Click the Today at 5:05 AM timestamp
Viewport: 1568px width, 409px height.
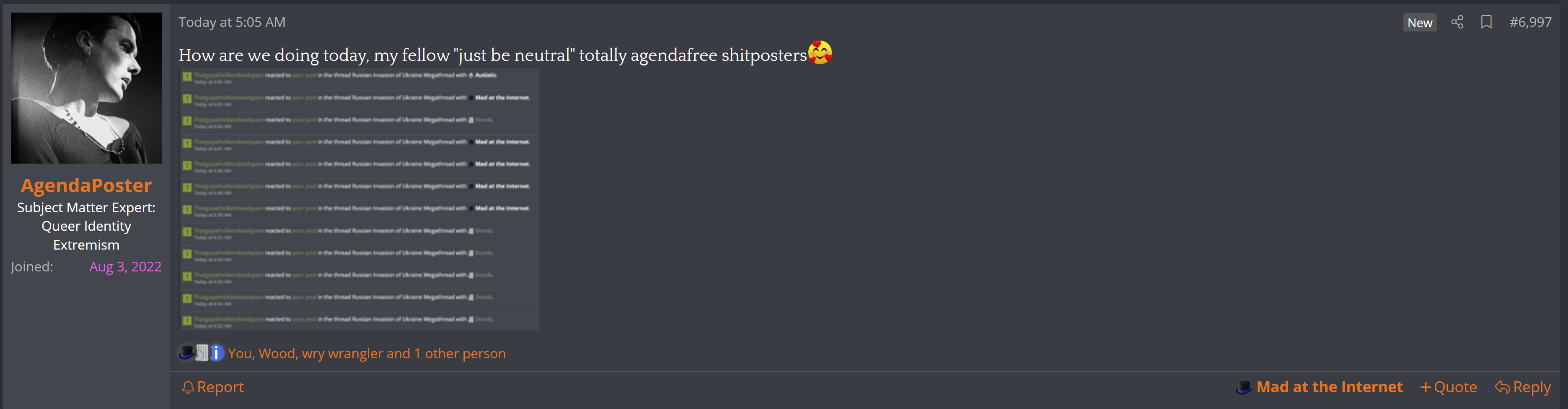coord(232,23)
